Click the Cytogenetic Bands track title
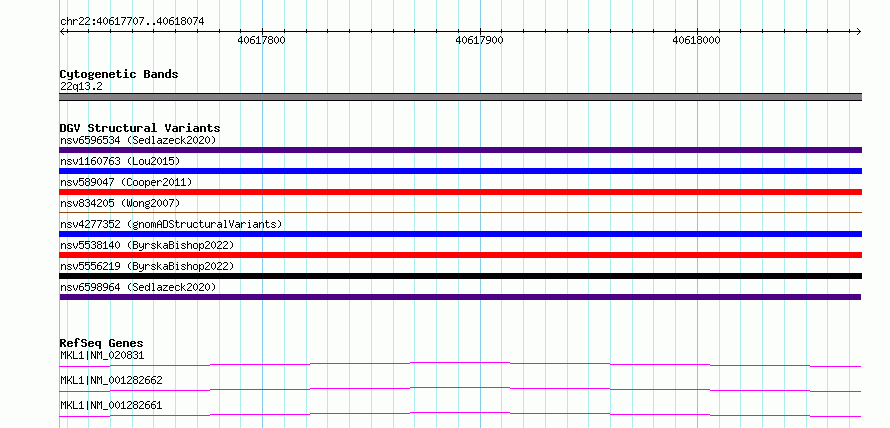Screen dimensions: 890x428 pyautogui.click(x=119, y=74)
